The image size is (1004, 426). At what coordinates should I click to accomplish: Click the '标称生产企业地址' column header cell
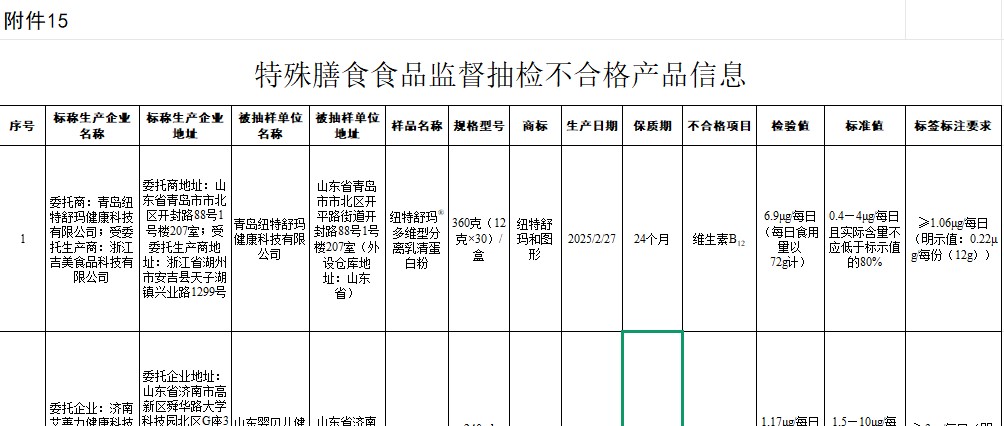[x=185, y=126]
